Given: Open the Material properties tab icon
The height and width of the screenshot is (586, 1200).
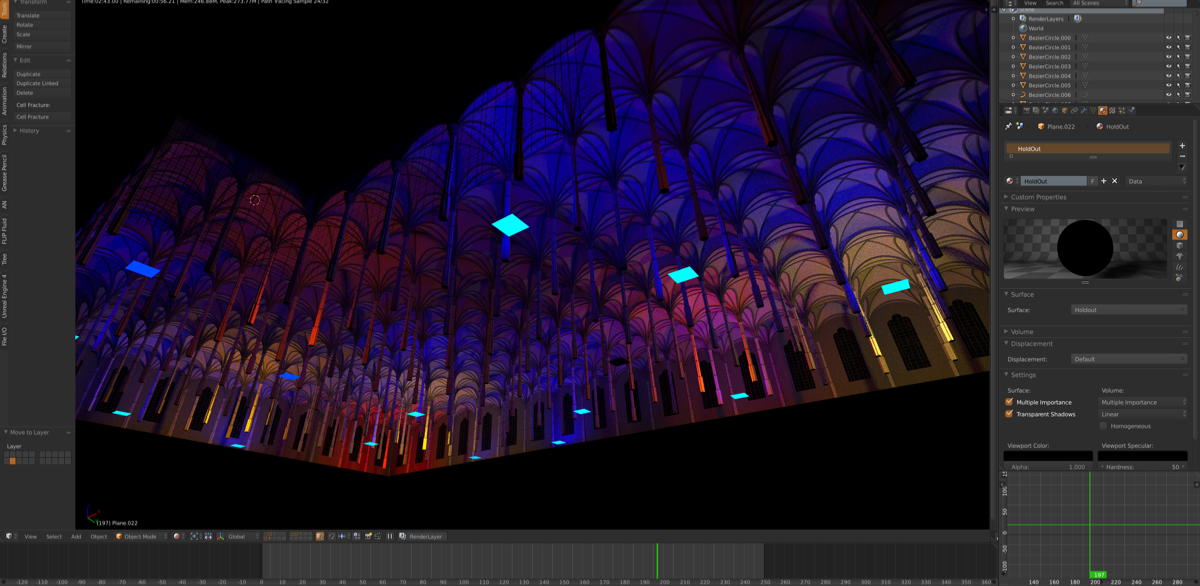Looking at the screenshot, I should pos(1103,110).
